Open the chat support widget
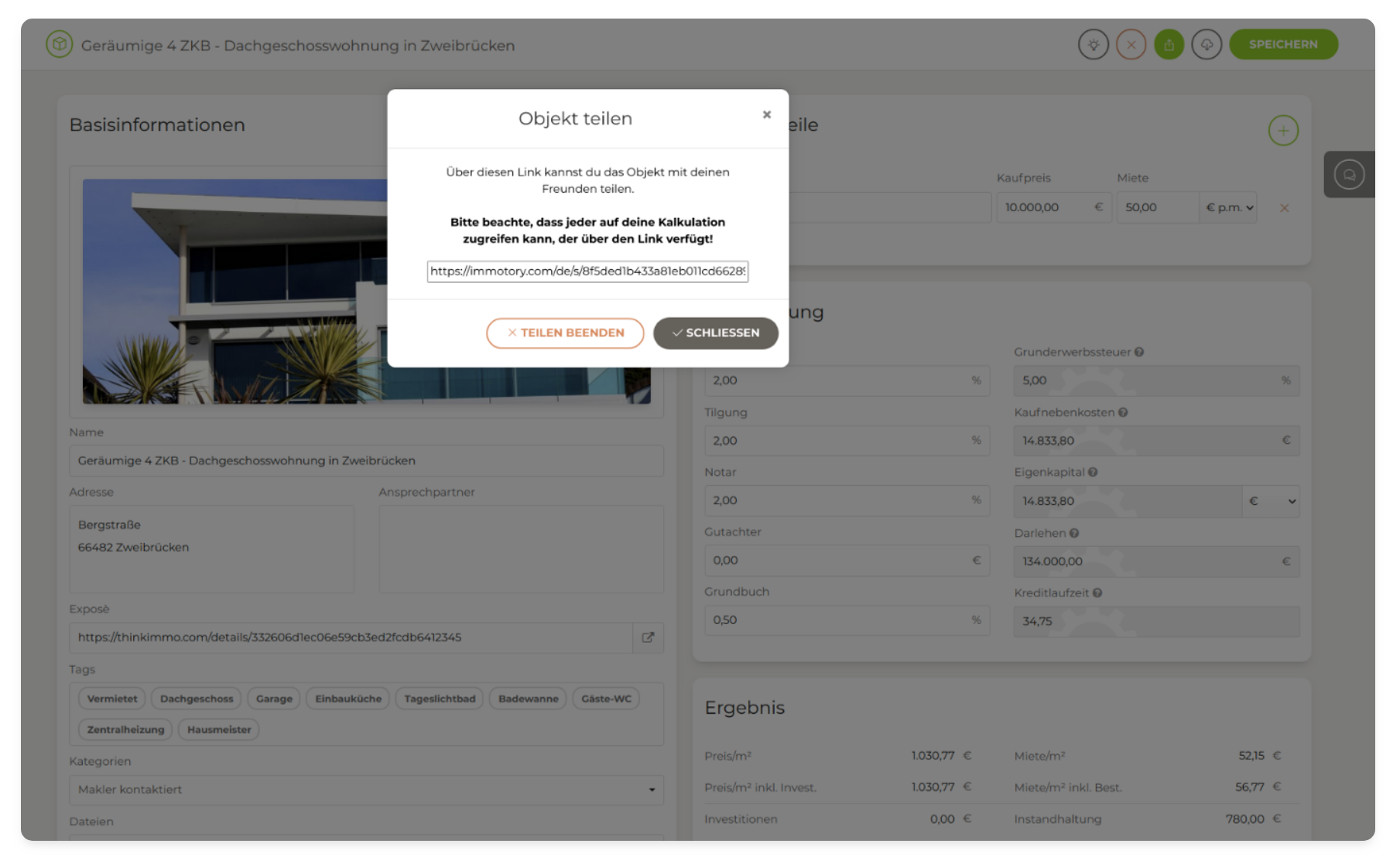 tap(1349, 175)
